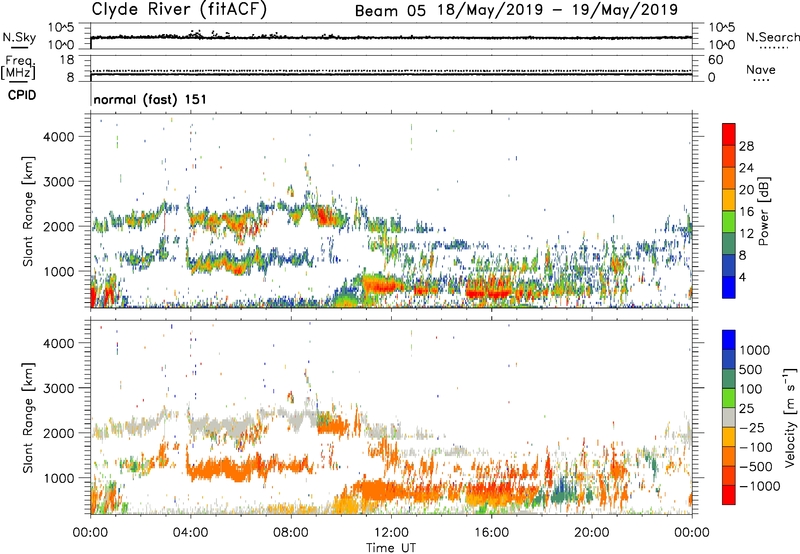Click the "normal (fast) 151" mode text
800x554 pixels.
tap(150, 99)
